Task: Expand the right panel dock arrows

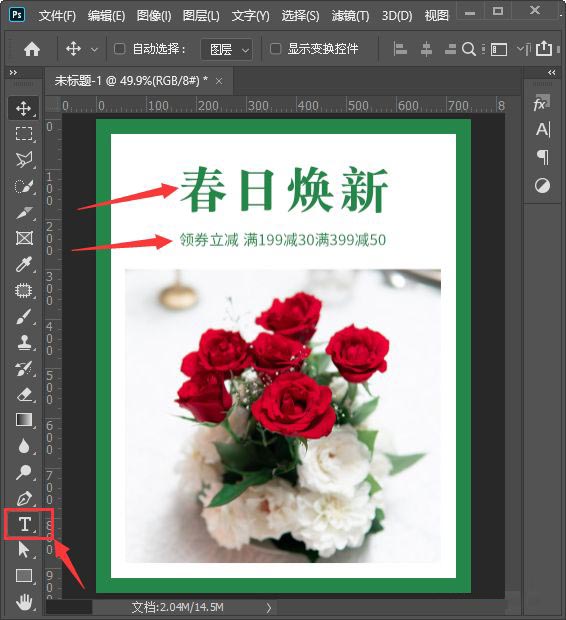Action: click(552, 72)
